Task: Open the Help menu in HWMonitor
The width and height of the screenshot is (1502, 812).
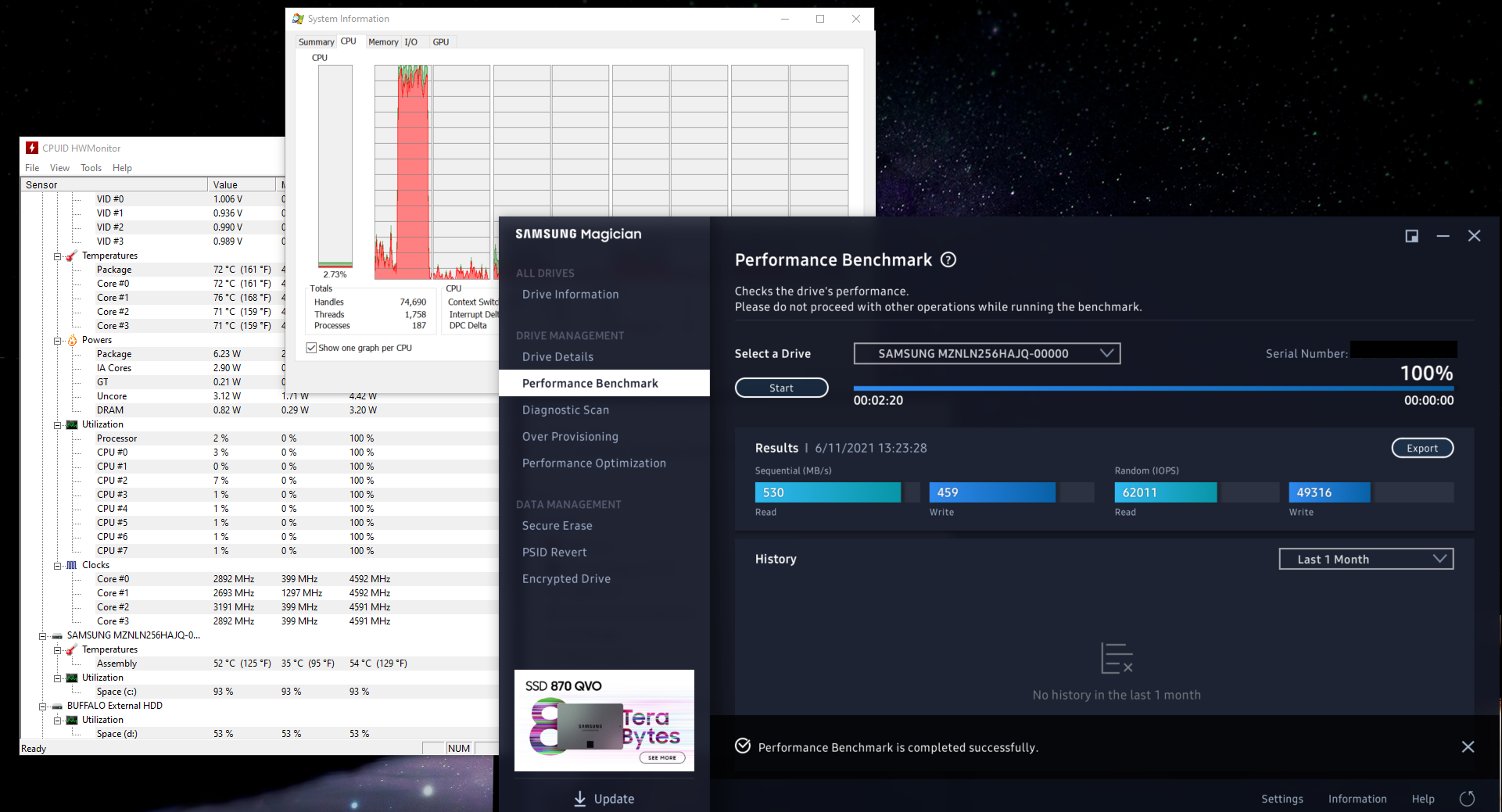Action: [122, 168]
